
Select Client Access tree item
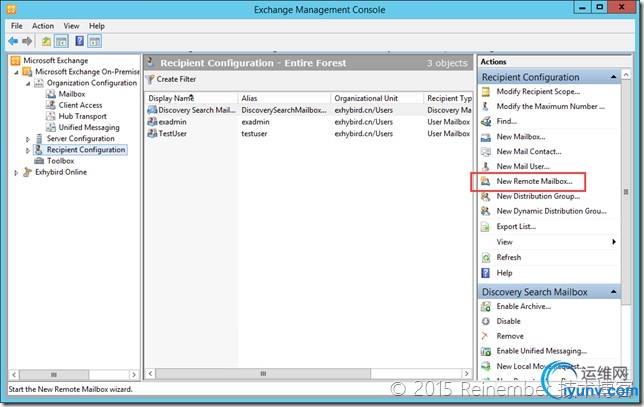[80, 105]
